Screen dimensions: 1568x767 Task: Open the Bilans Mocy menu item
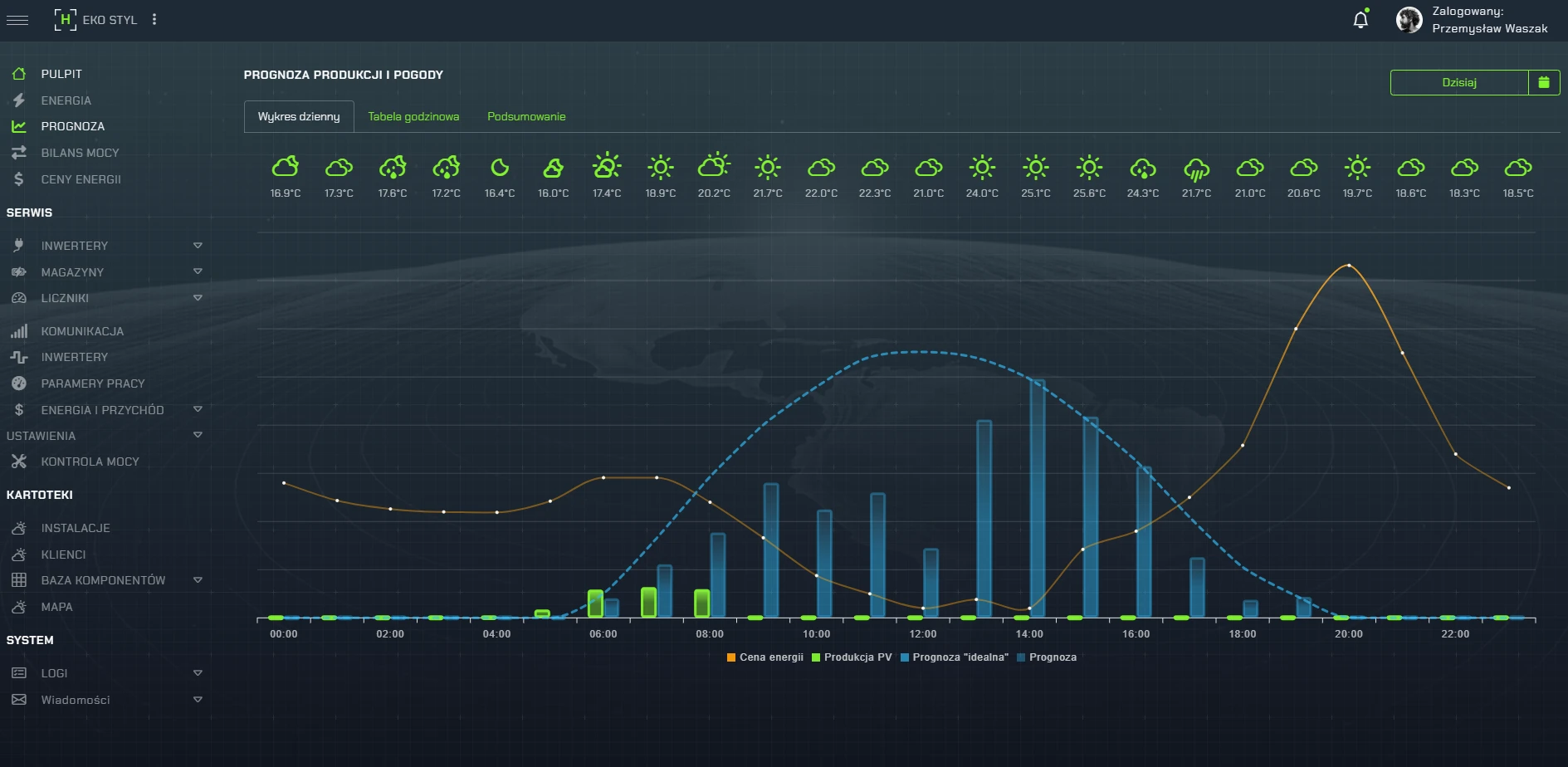point(80,153)
